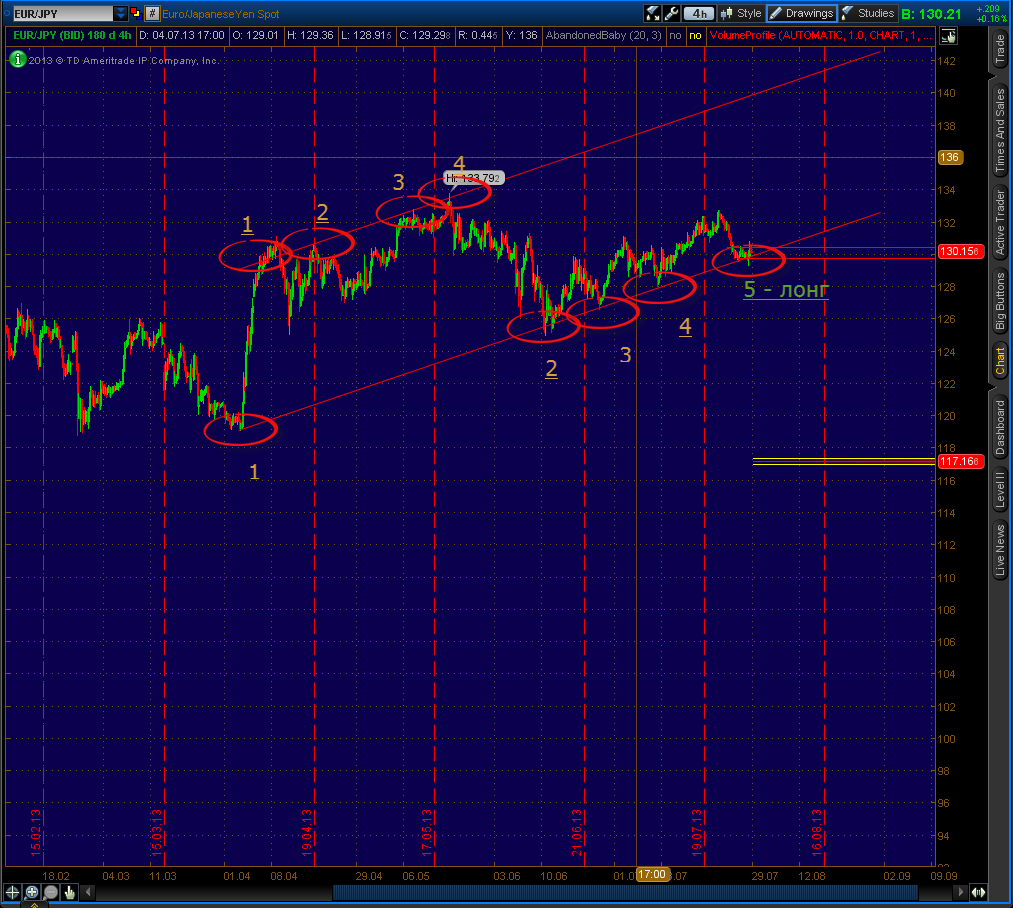Image resolution: width=1013 pixels, height=908 pixels.
Task: Click the flask quick study icon
Action: tap(653, 13)
